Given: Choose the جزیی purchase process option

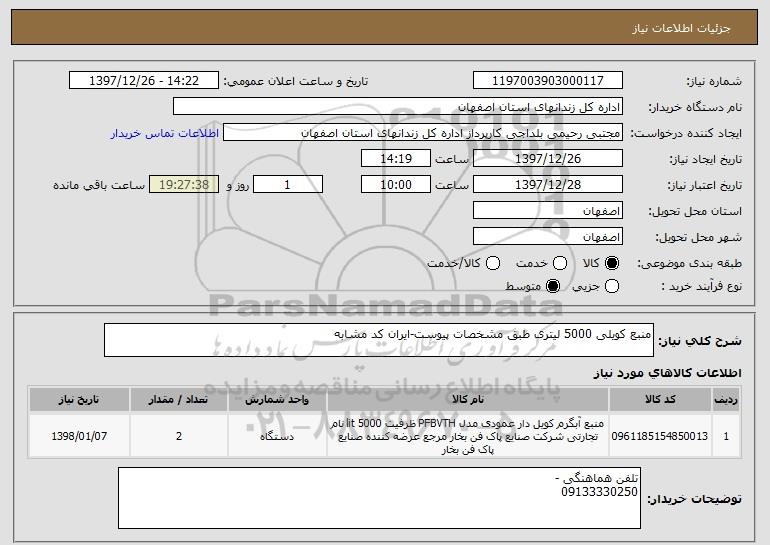Looking at the screenshot, I should tap(611, 286).
